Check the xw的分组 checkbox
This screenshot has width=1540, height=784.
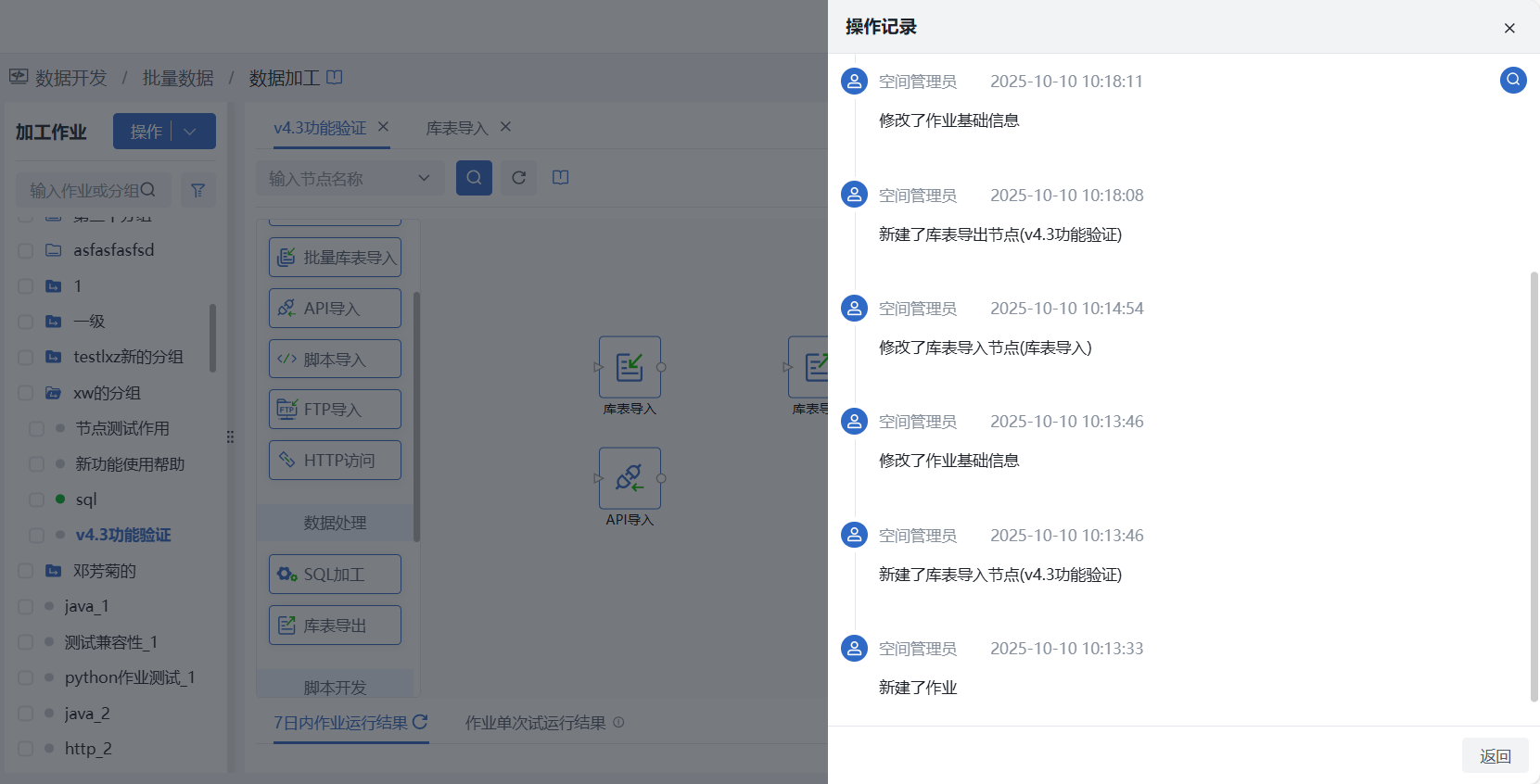(x=26, y=393)
